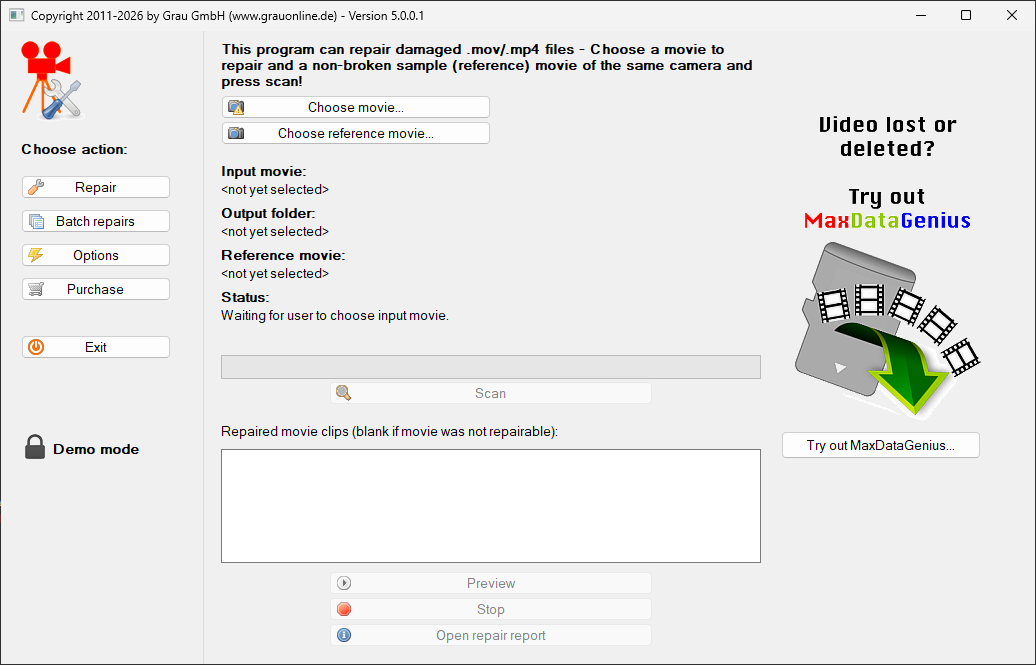Click the Stop button

(x=491, y=609)
